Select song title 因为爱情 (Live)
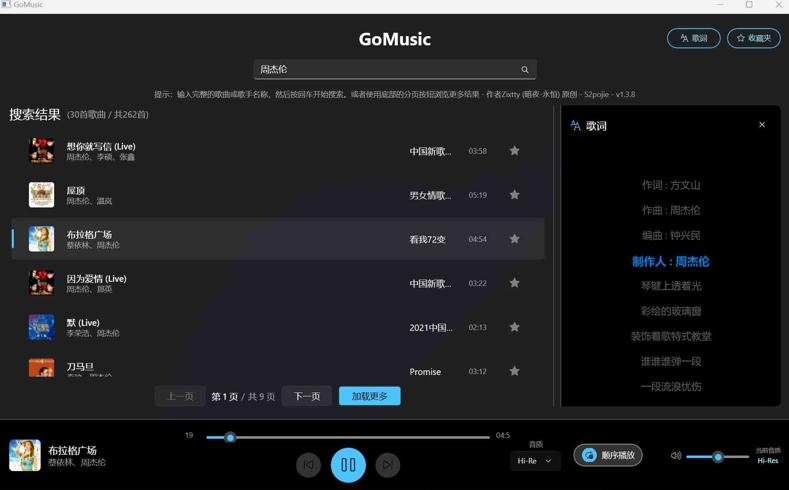This screenshot has height=490, width=789. (97, 279)
